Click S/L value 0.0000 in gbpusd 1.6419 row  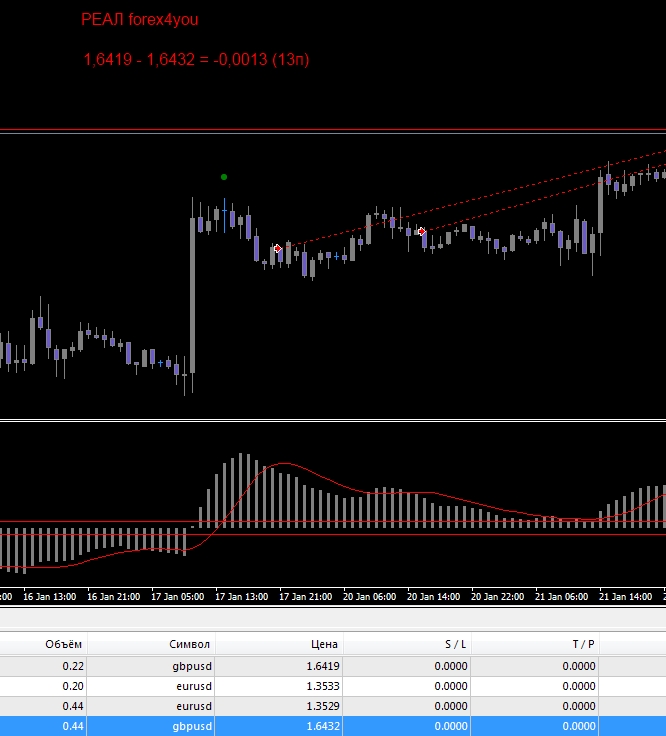click(451, 666)
